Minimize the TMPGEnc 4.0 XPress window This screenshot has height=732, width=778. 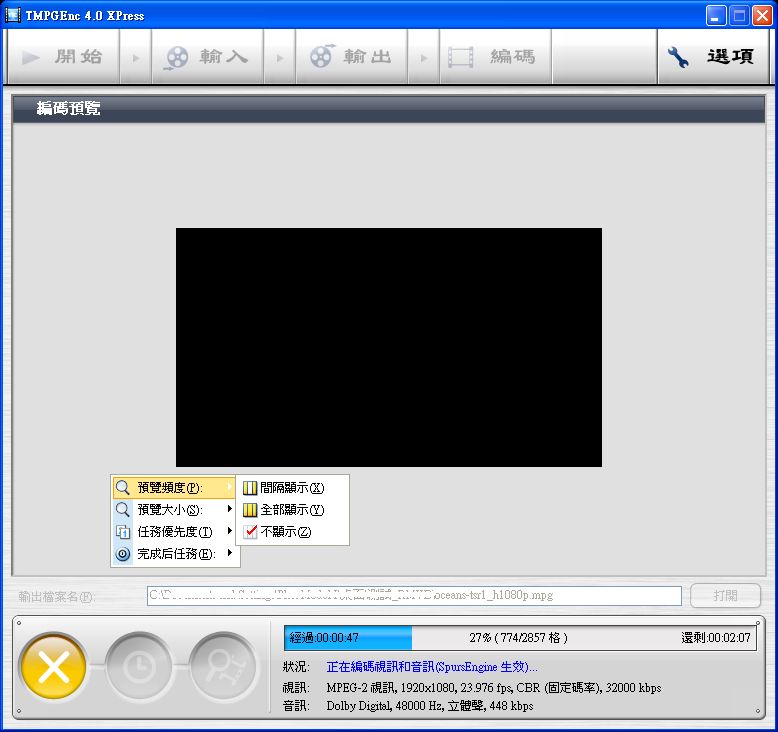click(x=715, y=16)
